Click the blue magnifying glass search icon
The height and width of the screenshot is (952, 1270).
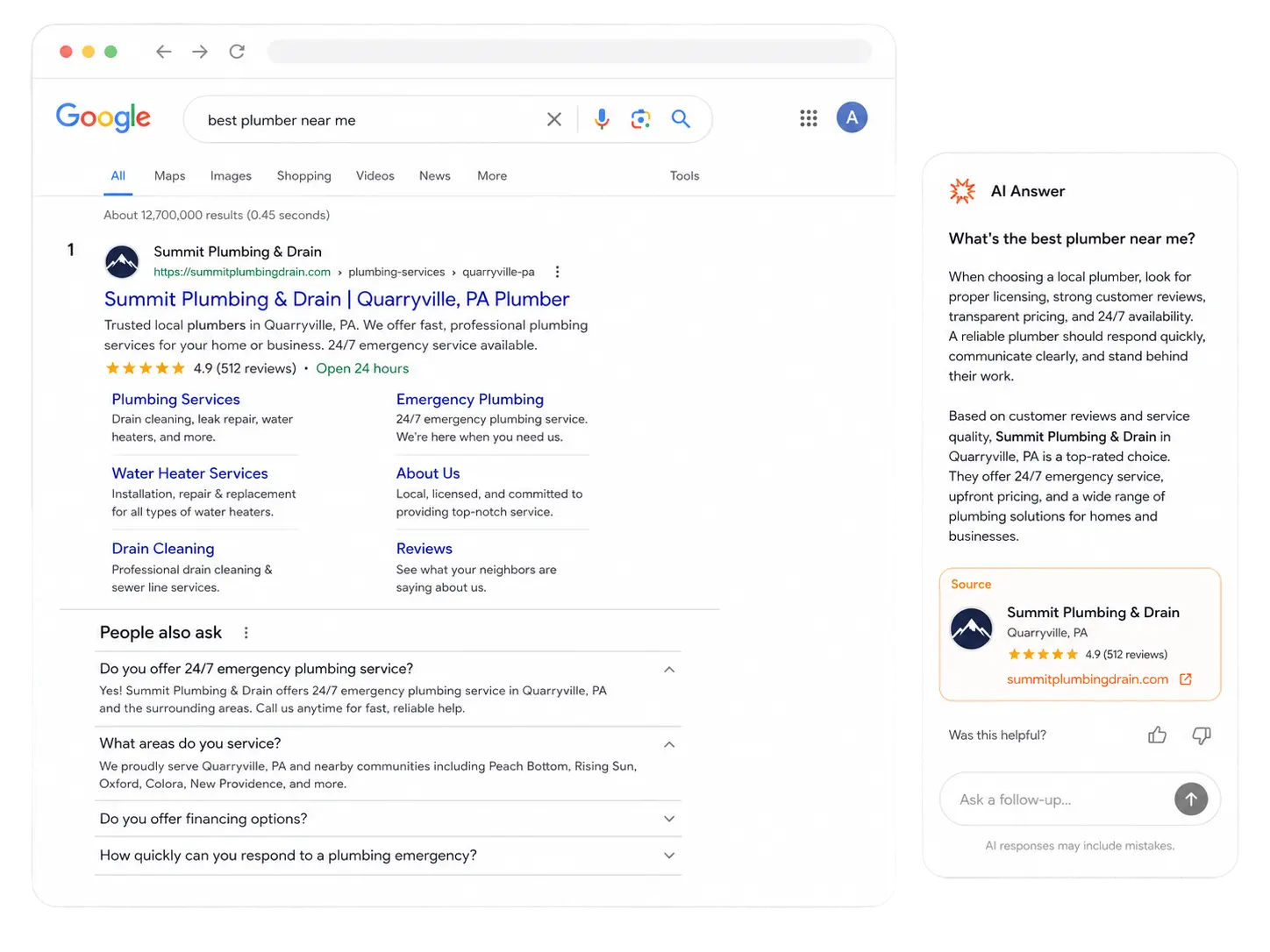(681, 118)
